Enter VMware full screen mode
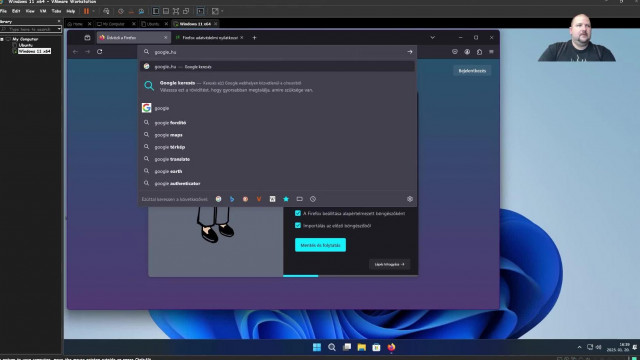The width and height of the screenshot is (640, 360). (x=176, y=11)
